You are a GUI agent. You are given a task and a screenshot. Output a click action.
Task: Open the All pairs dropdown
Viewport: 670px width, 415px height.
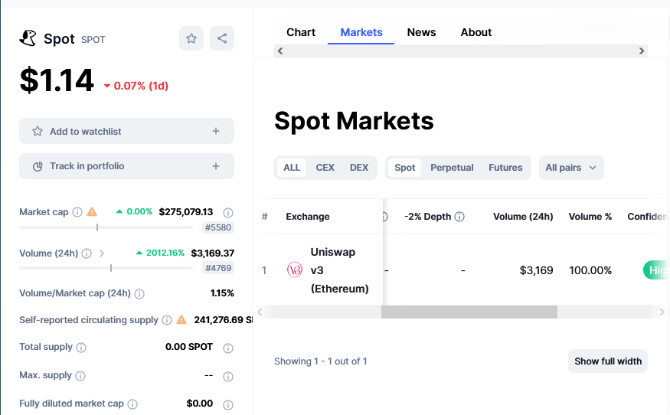point(571,168)
